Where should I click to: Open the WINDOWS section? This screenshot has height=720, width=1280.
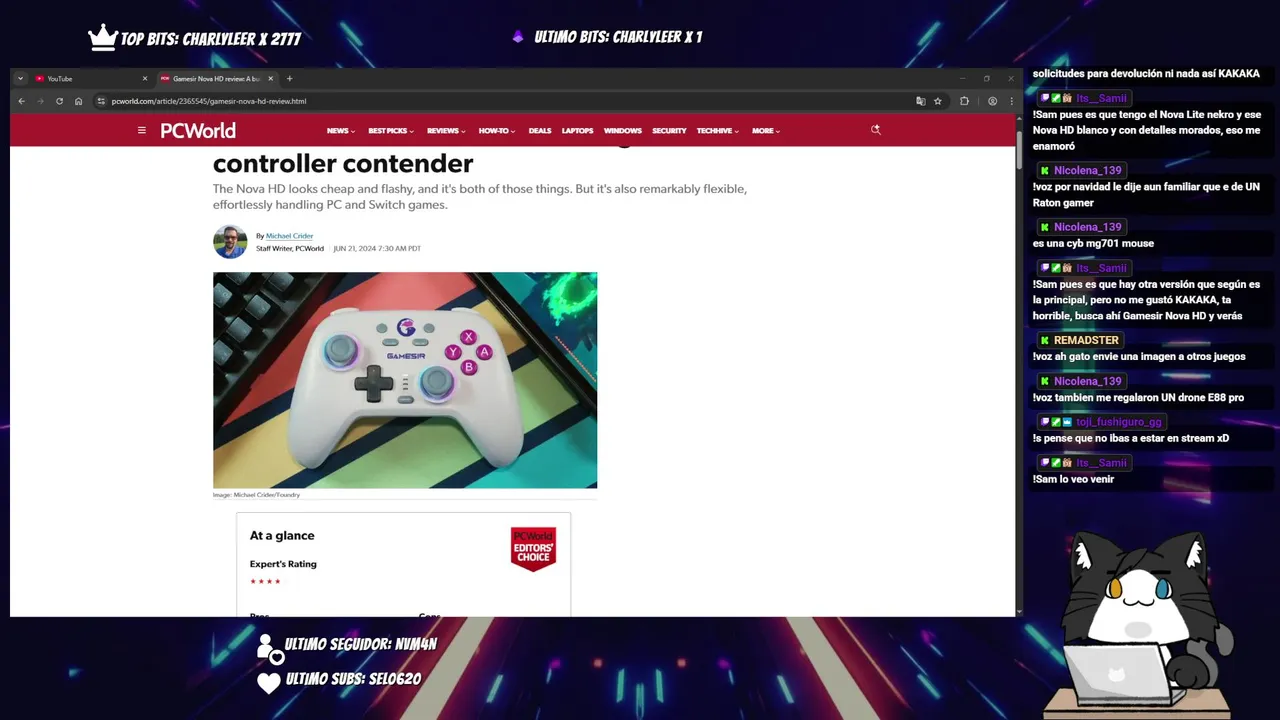623,131
